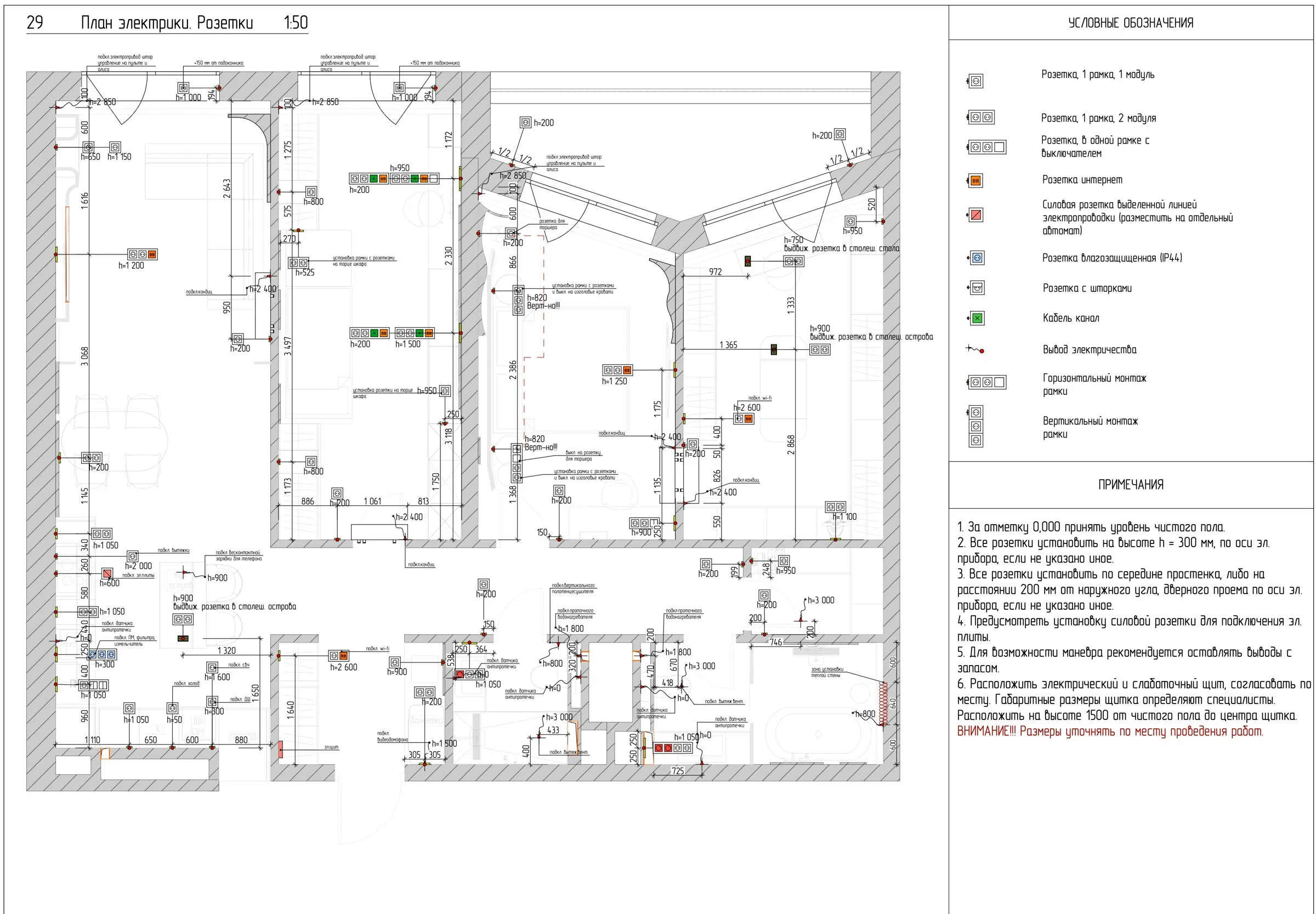Image resolution: width=1316 pixels, height=914 pixels.
Task: Click the legend label 'Вертикальный монтаж рамки'
Action: (1090, 427)
